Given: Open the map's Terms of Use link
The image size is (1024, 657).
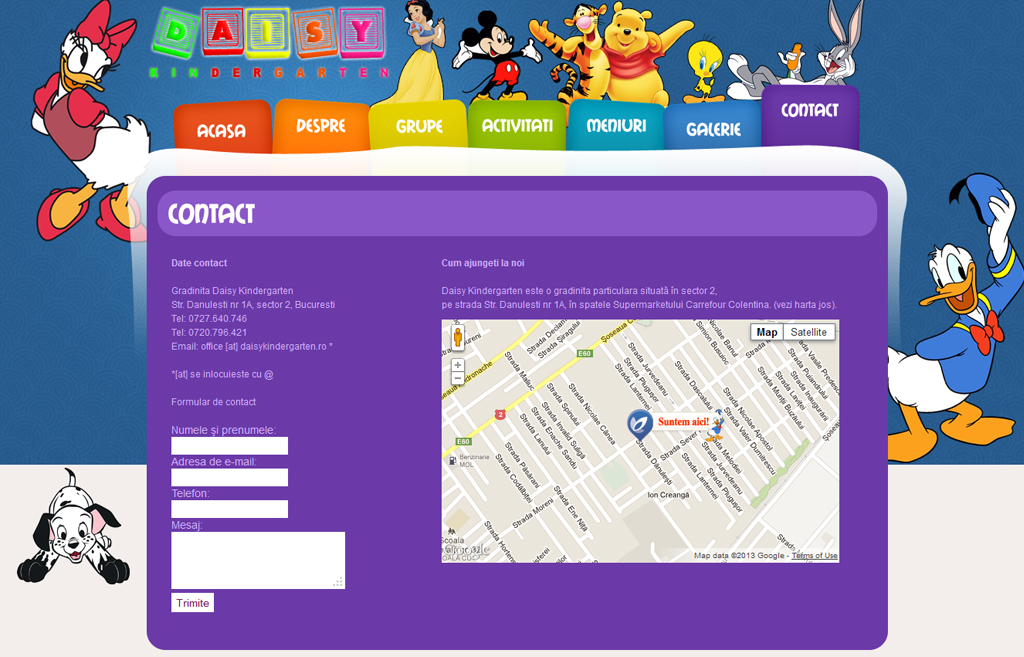Looking at the screenshot, I should point(814,556).
